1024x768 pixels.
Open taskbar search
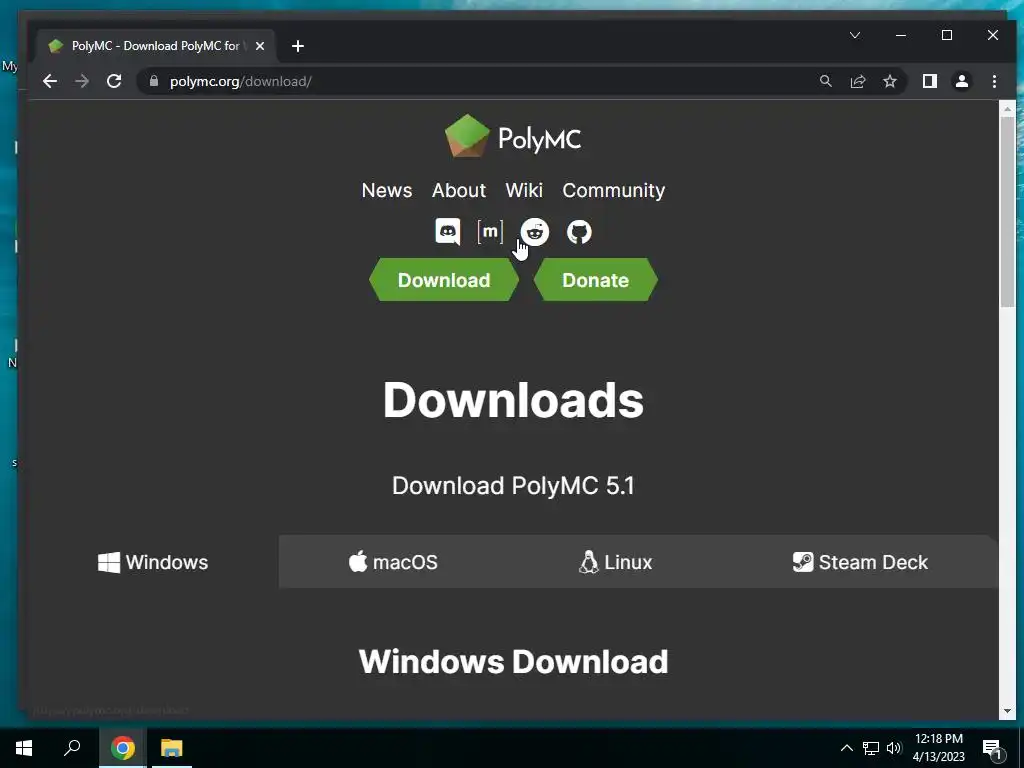pyautogui.click(x=72, y=748)
